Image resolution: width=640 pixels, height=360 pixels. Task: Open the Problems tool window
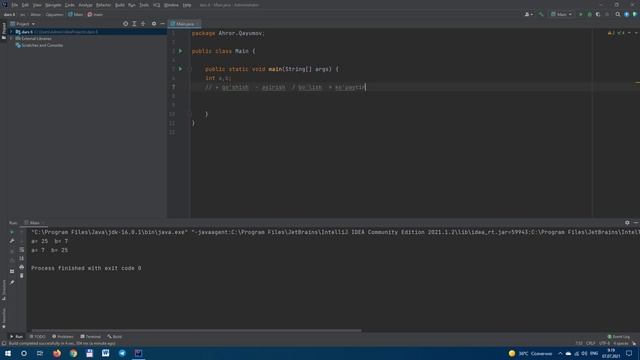click(63, 337)
